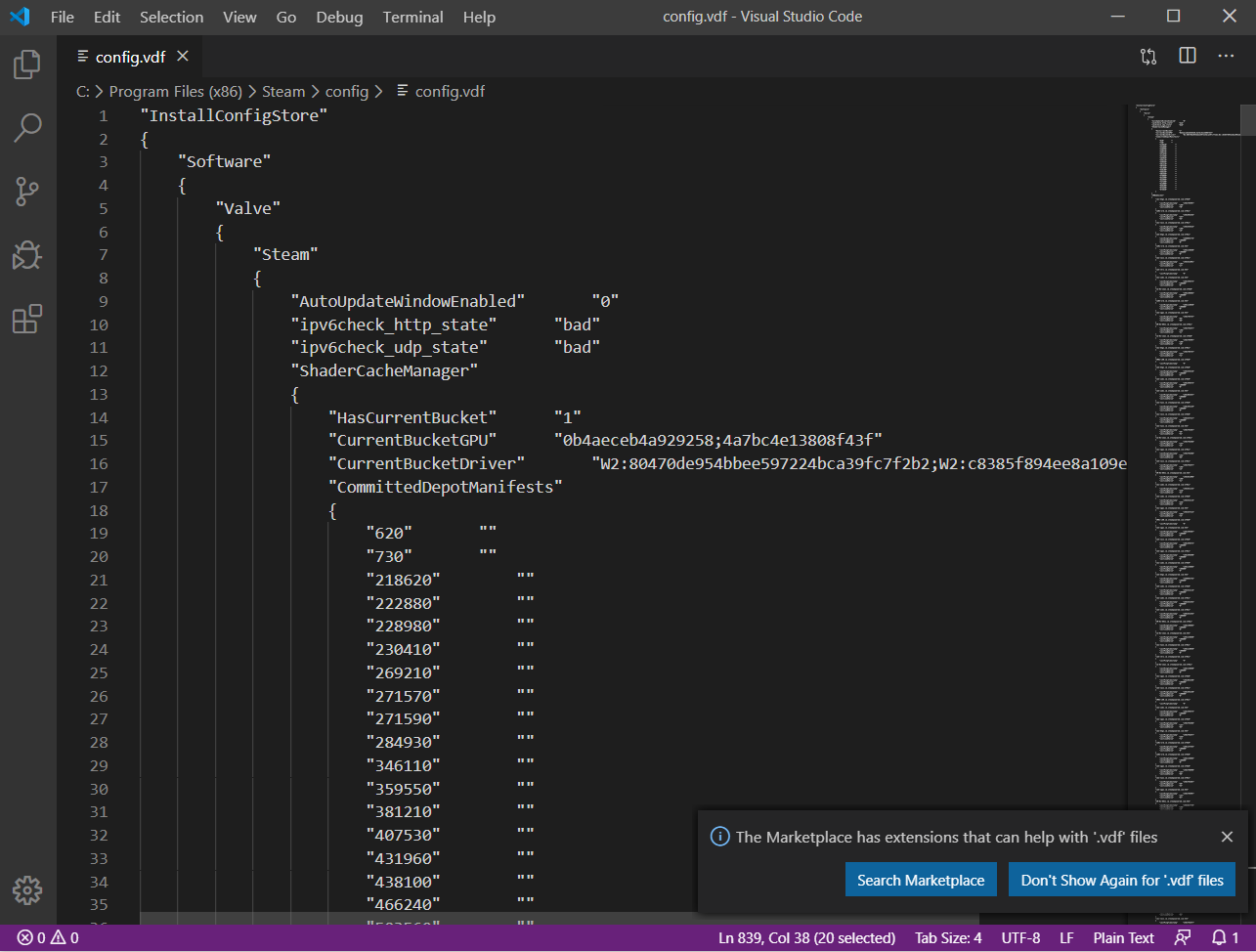Change Plain Text language mode
This screenshot has height=952, width=1256.
[1123, 937]
